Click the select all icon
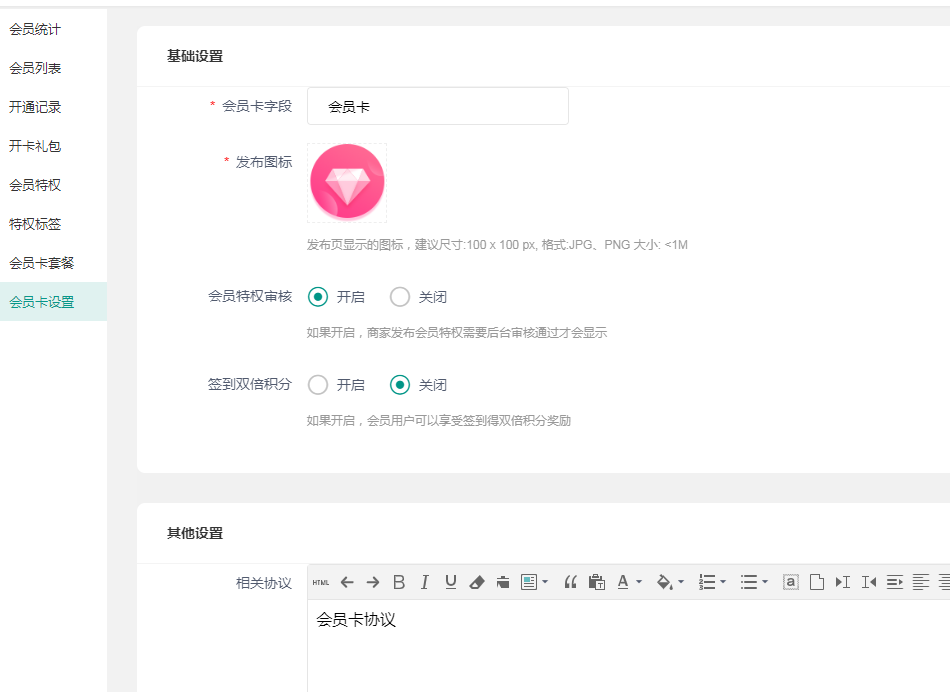 click(x=790, y=582)
